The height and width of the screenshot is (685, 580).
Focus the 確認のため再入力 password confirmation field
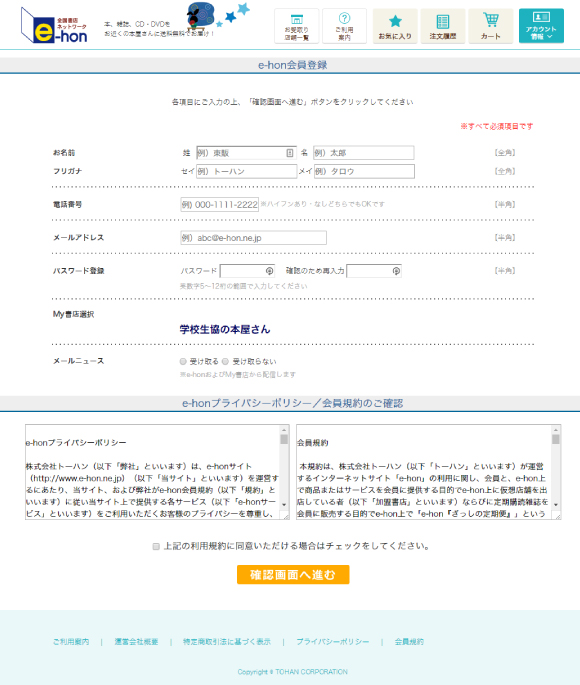click(x=374, y=271)
